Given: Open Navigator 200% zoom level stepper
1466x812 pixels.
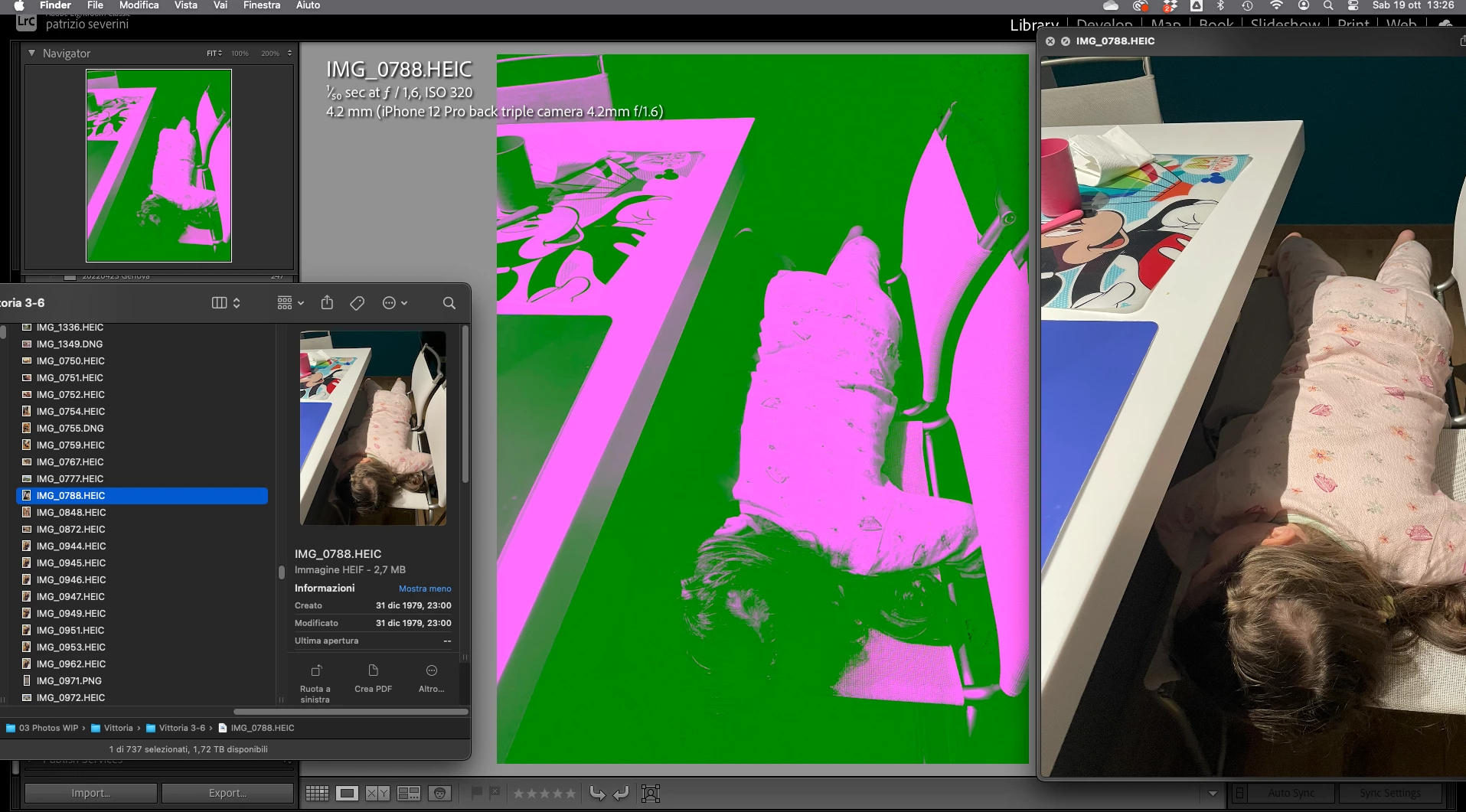Looking at the screenshot, I should (x=289, y=54).
